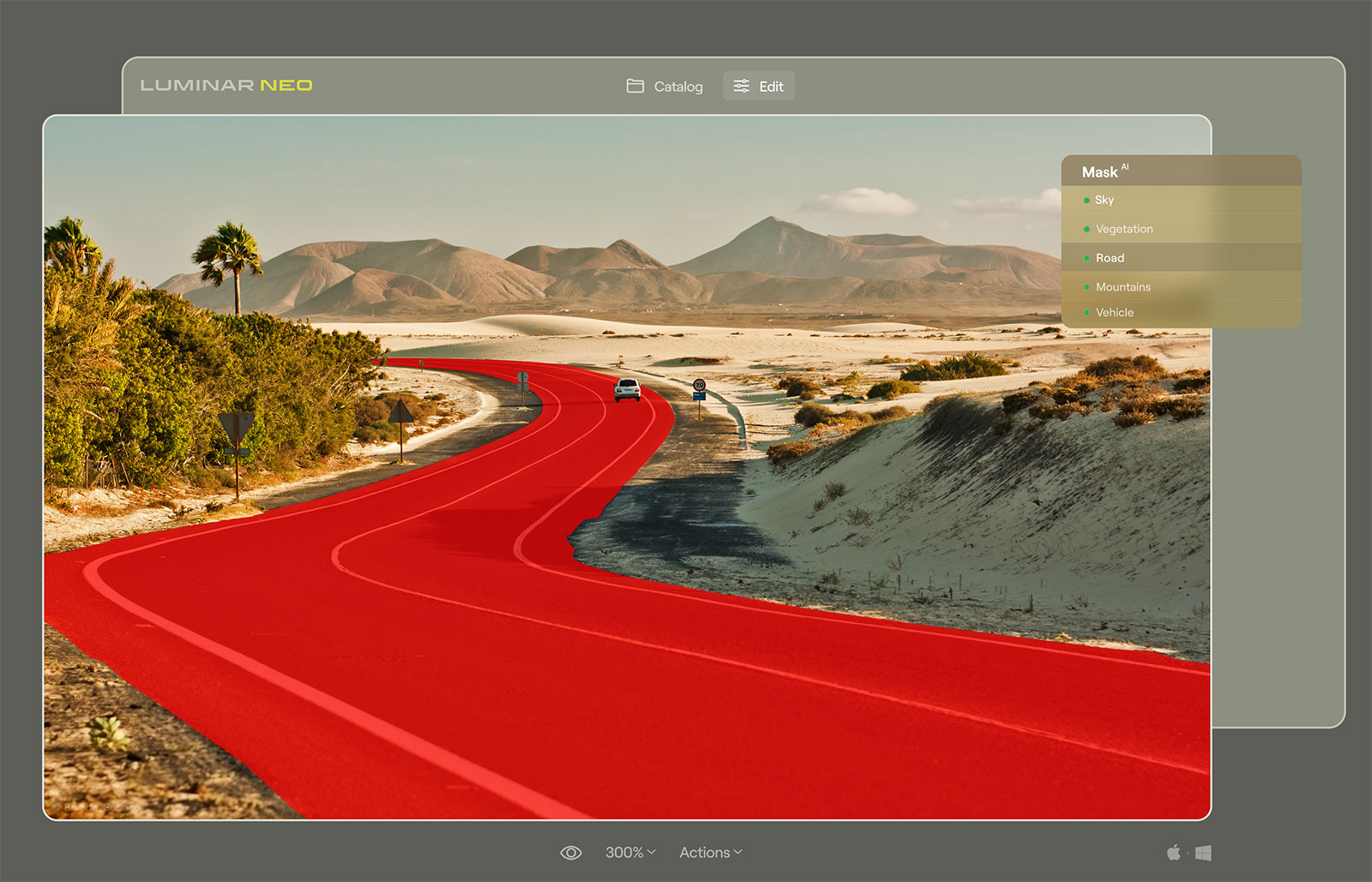The height and width of the screenshot is (882, 1372).
Task: Switch to the Catalog tab
Action: 665,86
